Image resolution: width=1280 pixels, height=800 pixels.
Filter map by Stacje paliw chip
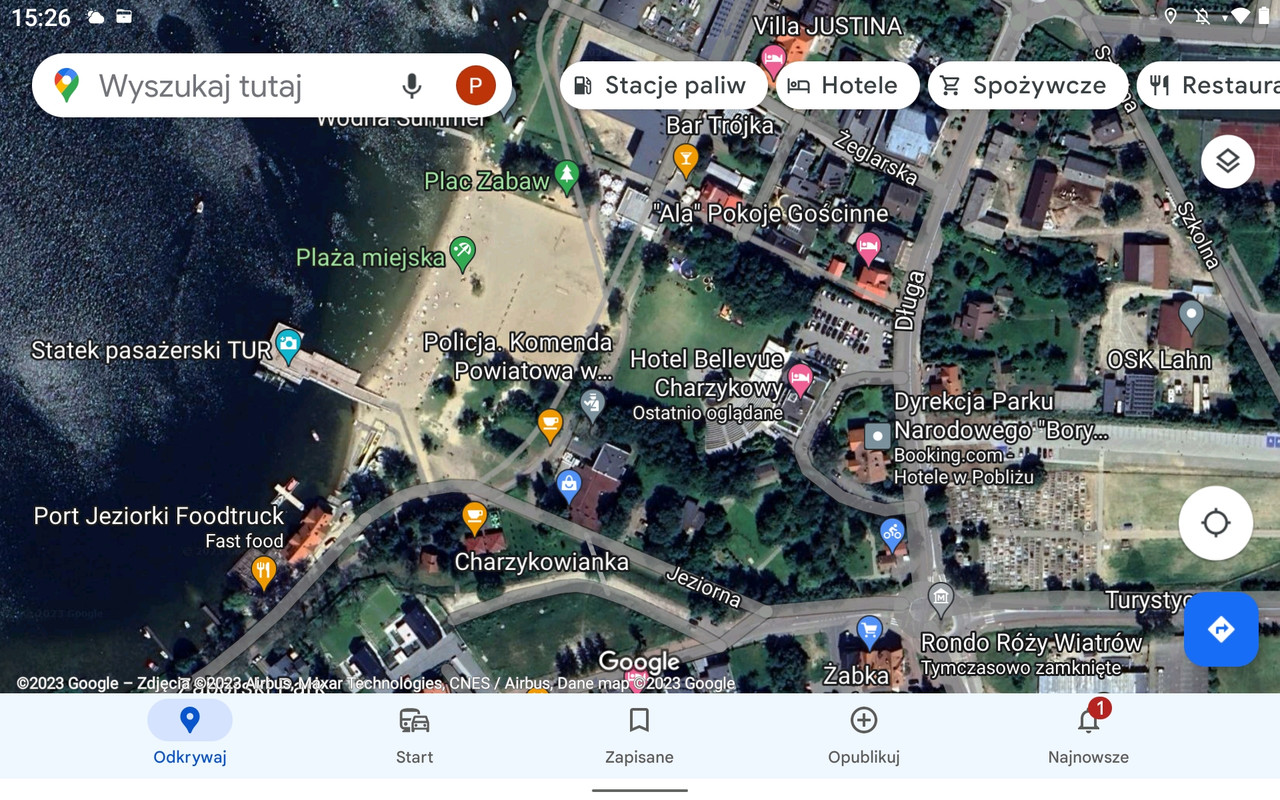click(663, 86)
